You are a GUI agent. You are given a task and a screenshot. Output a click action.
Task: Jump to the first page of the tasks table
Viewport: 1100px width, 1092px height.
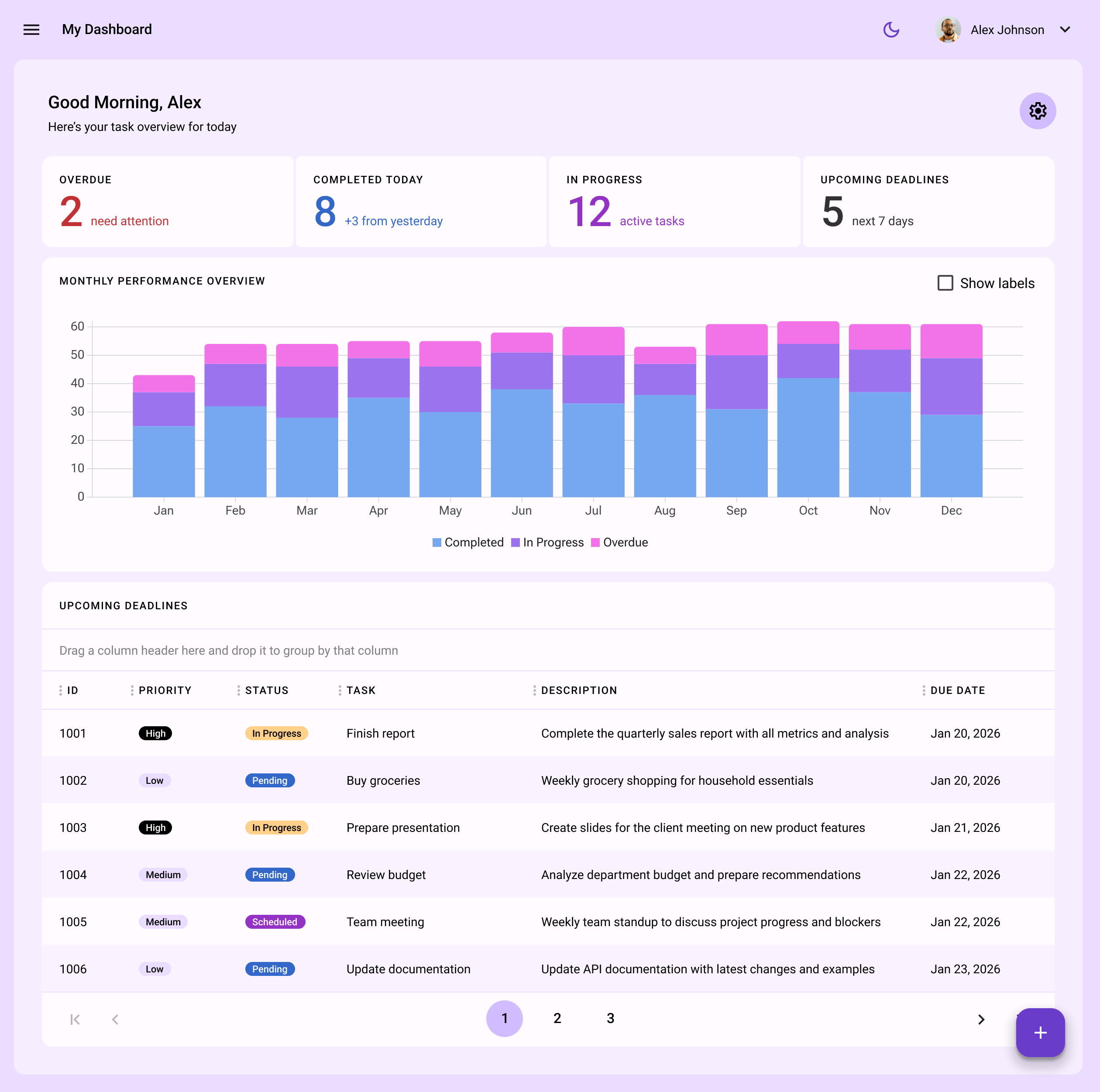click(75, 1019)
